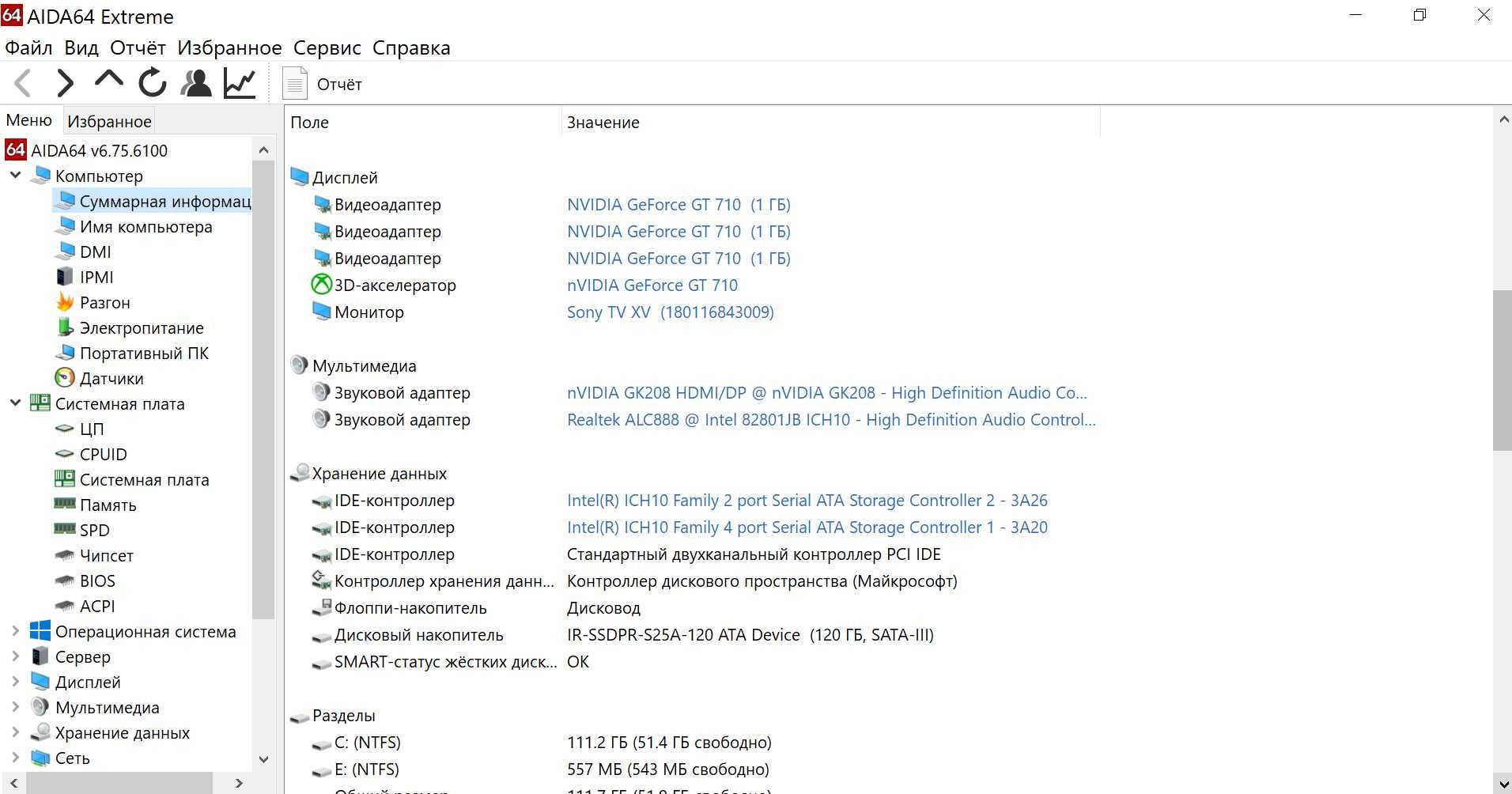Refresh the current page
The image size is (1512, 794).
point(152,83)
